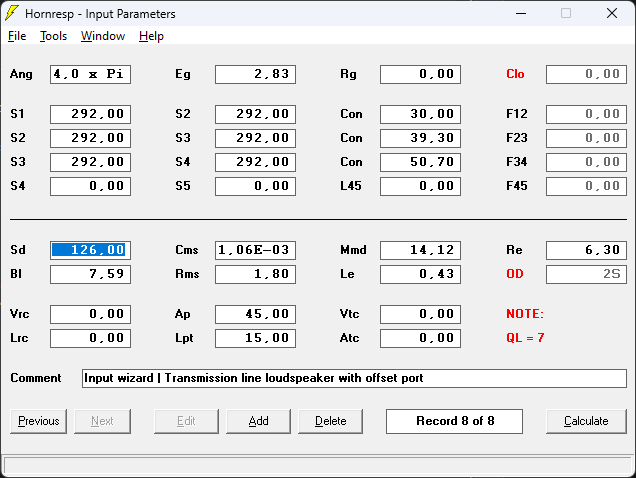This screenshot has height=478, width=636.
Task: Click the Cms label
Action: pyautogui.click(x=187, y=250)
